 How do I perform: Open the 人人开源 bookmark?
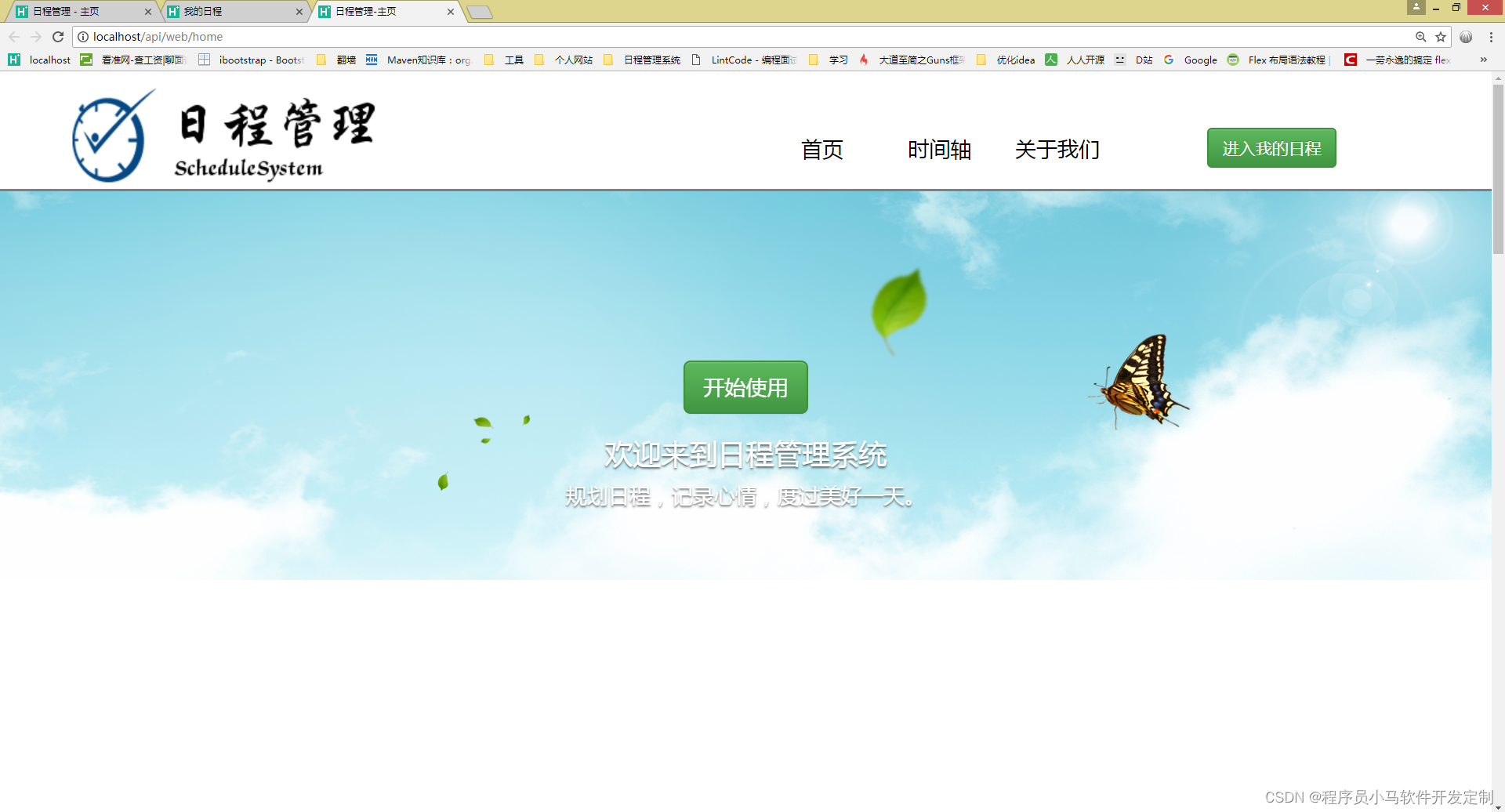click(x=1086, y=60)
